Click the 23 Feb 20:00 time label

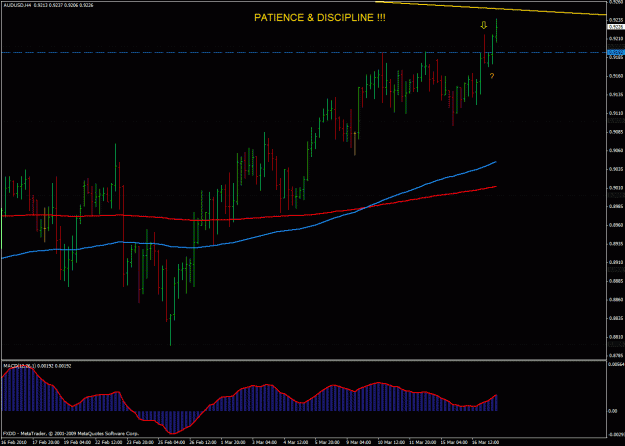click(x=140, y=442)
